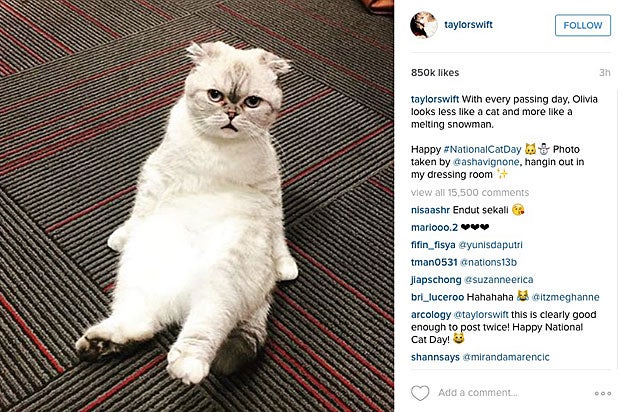618x412 pixels.
Task: Open nisaashr commenter profile
Action: pyautogui.click(x=430, y=210)
